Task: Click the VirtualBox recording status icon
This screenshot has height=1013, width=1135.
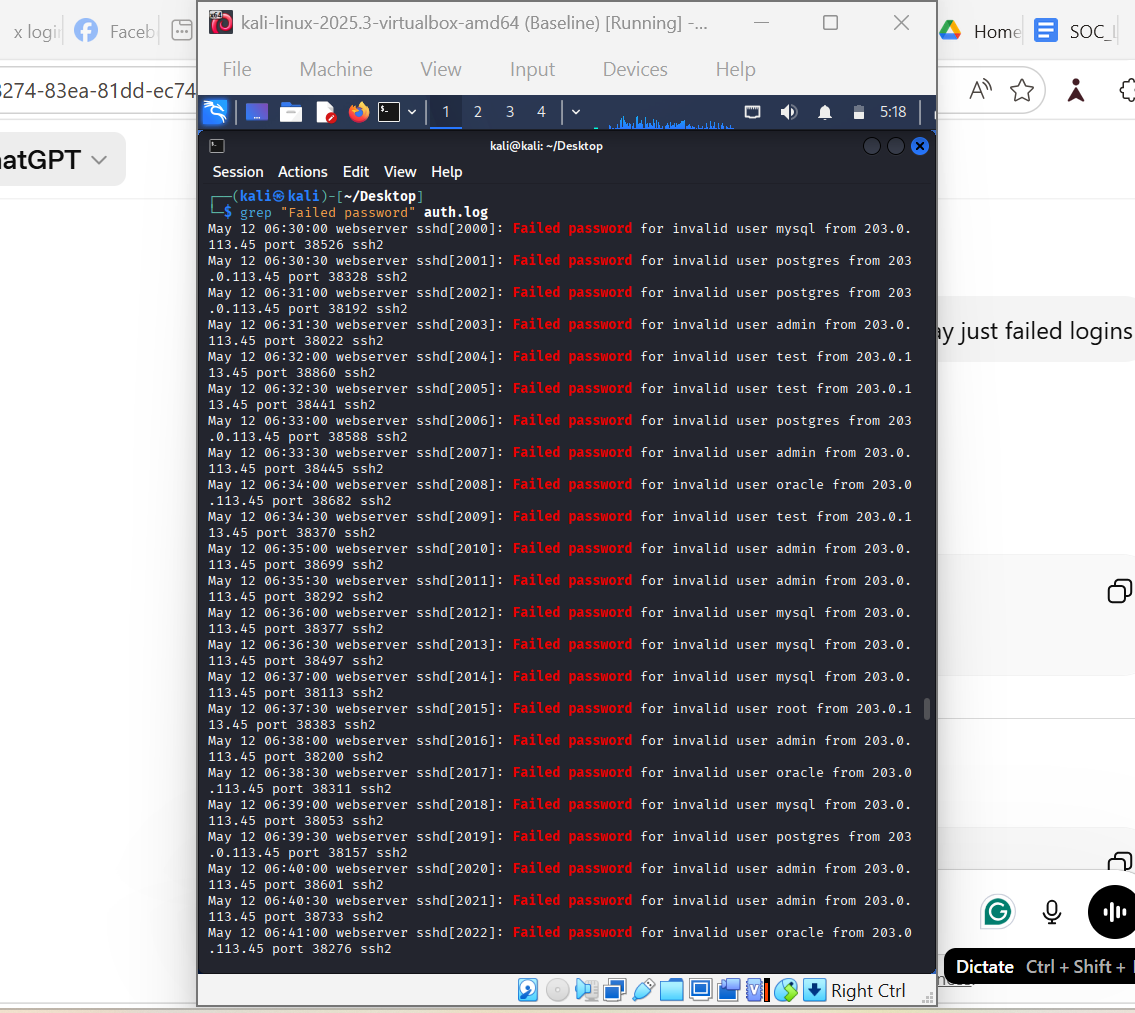Action: click(x=729, y=990)
